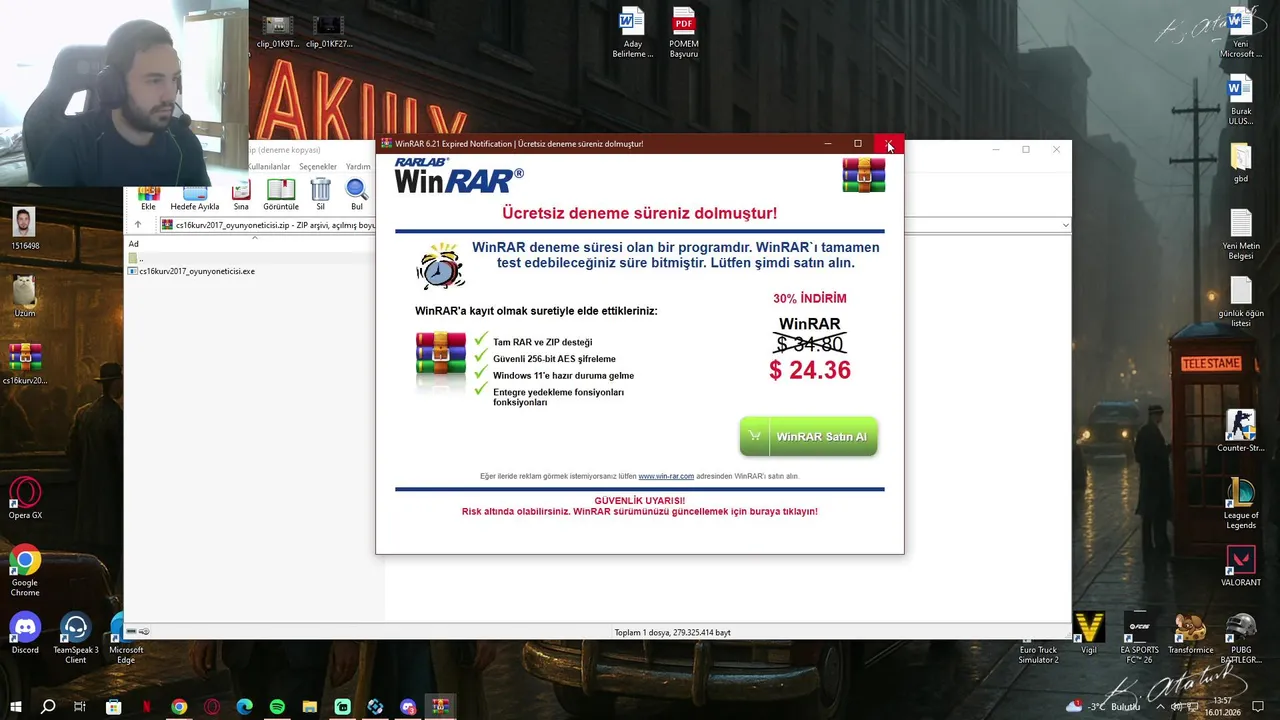Screen dimensions: 1280x720
Task: Select cs16kurv20 archive on desktop
Action: click(x=25, y=364)
